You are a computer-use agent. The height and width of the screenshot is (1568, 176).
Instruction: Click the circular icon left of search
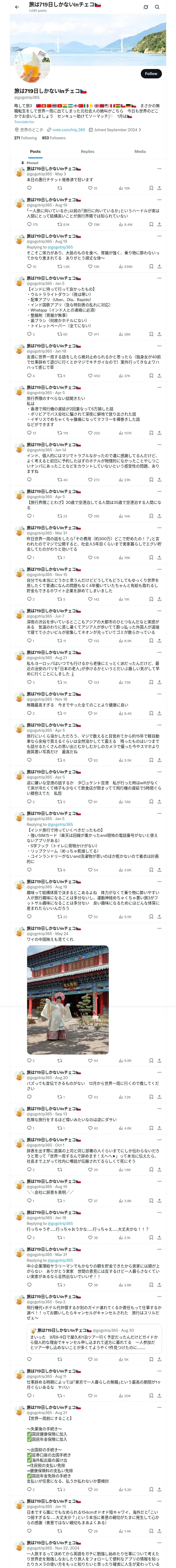point(146,7)
